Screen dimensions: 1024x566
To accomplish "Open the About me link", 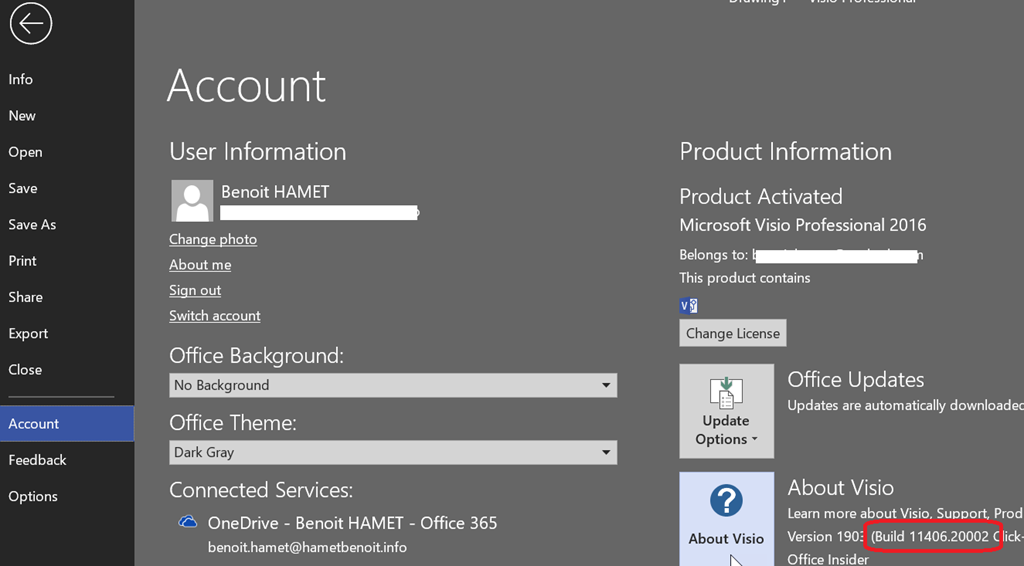I will click(x=200, y=265).
